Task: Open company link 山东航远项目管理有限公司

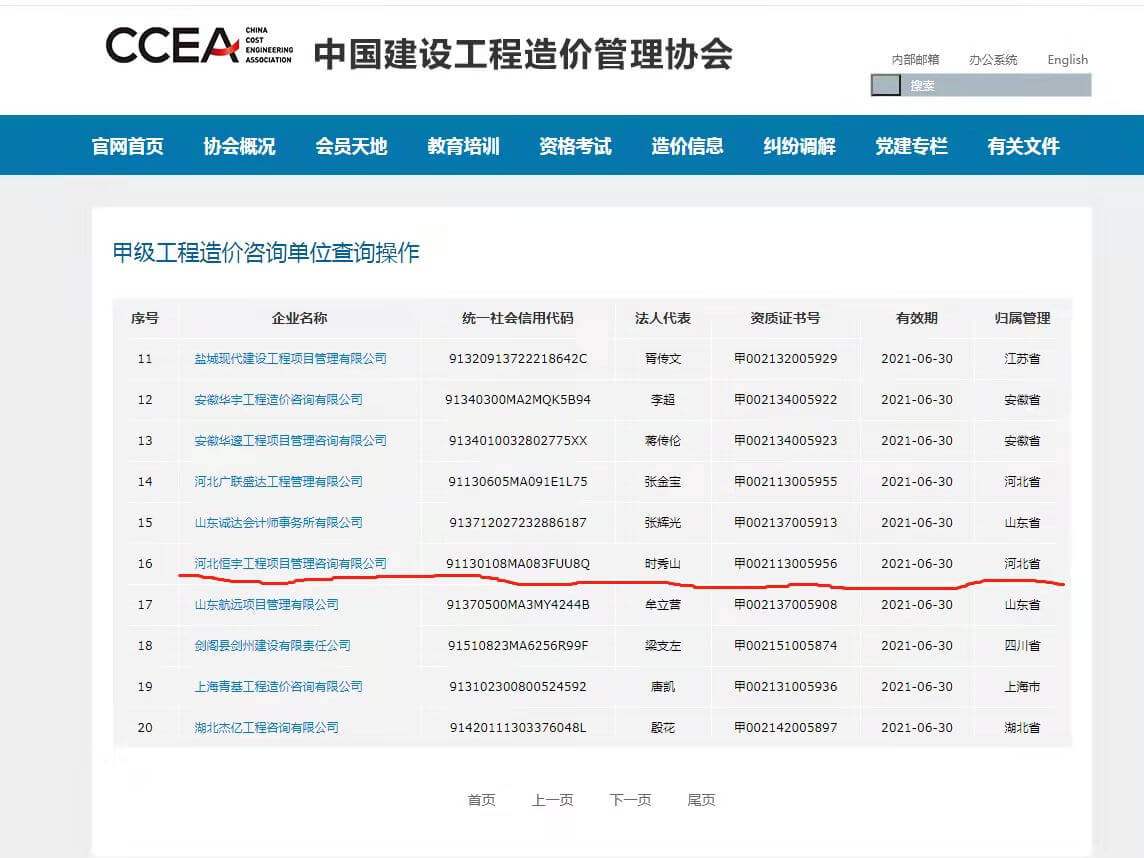Action: coord(266,604)
